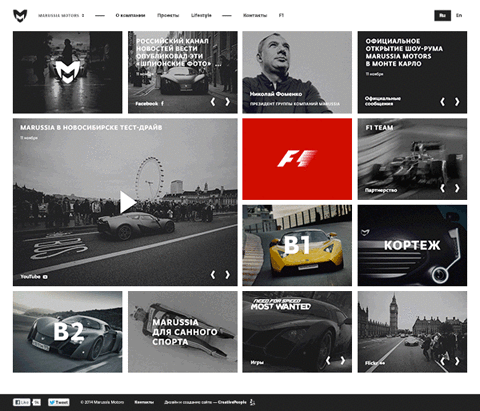Click the Marussia M logo in the header

click(x=20, y=16)
